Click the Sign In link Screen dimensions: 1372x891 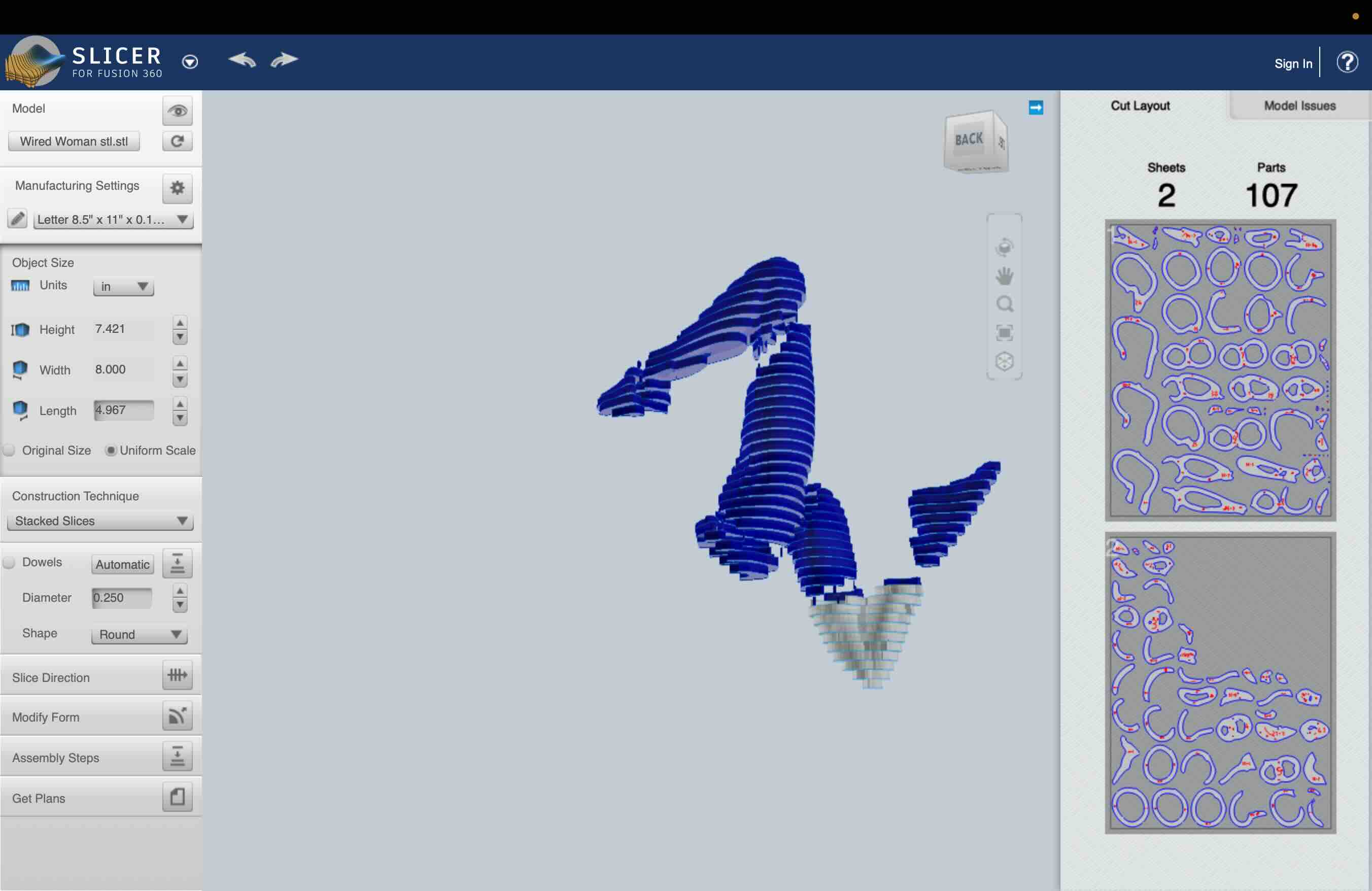tap(1293, 63)
